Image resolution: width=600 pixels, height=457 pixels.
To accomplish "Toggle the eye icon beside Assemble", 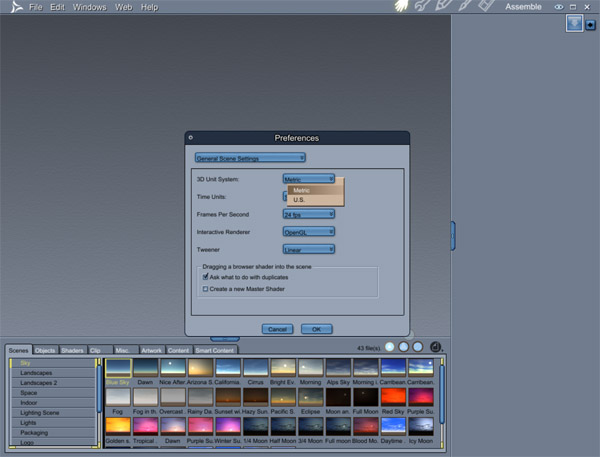I will (x=559, y=7).
